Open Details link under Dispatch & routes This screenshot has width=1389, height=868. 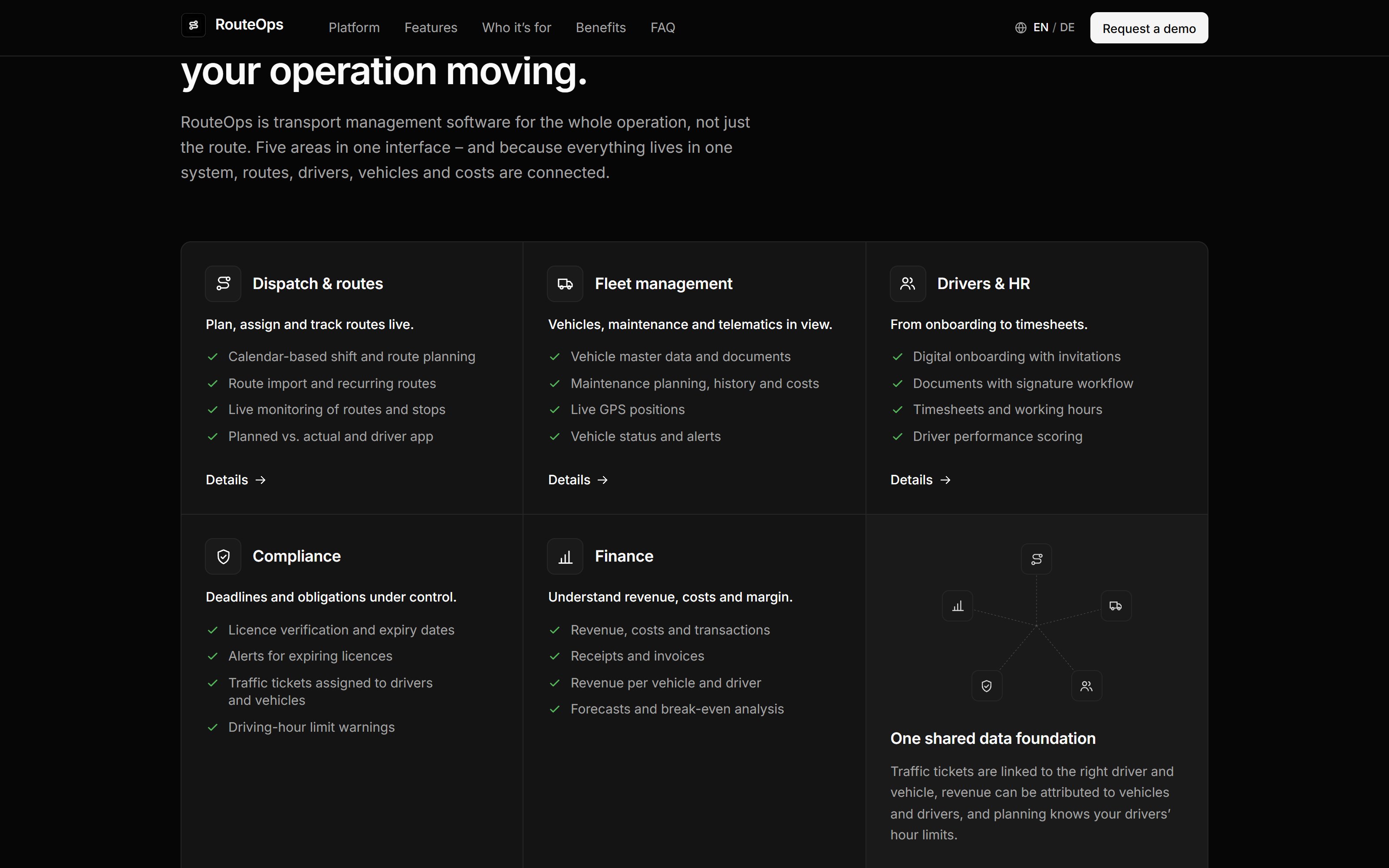(x=236, y=480)
